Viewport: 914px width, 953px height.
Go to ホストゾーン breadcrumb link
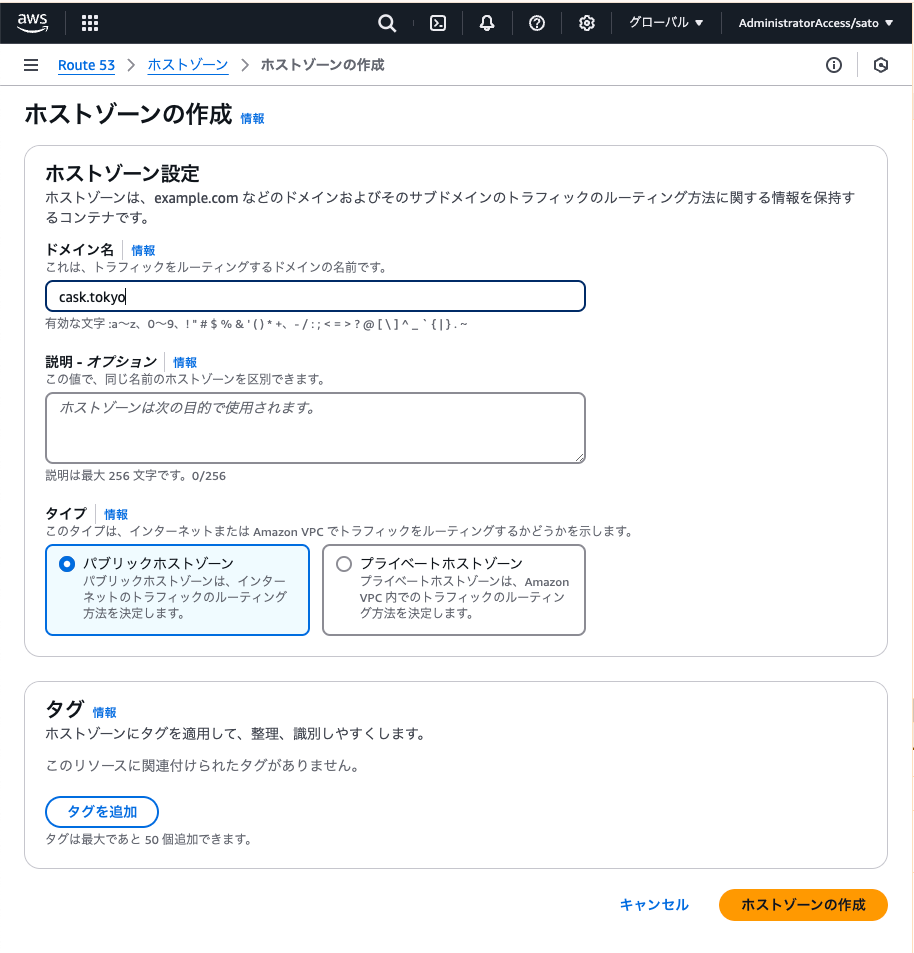click(x=188, y=65)
